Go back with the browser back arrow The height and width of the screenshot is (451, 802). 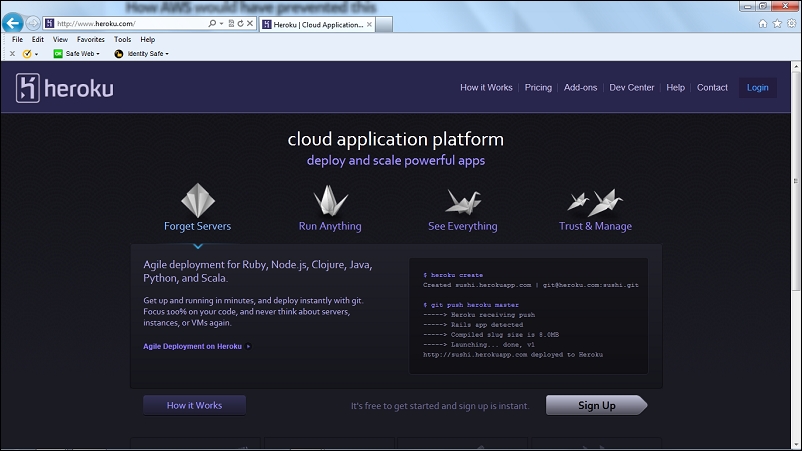13,23
